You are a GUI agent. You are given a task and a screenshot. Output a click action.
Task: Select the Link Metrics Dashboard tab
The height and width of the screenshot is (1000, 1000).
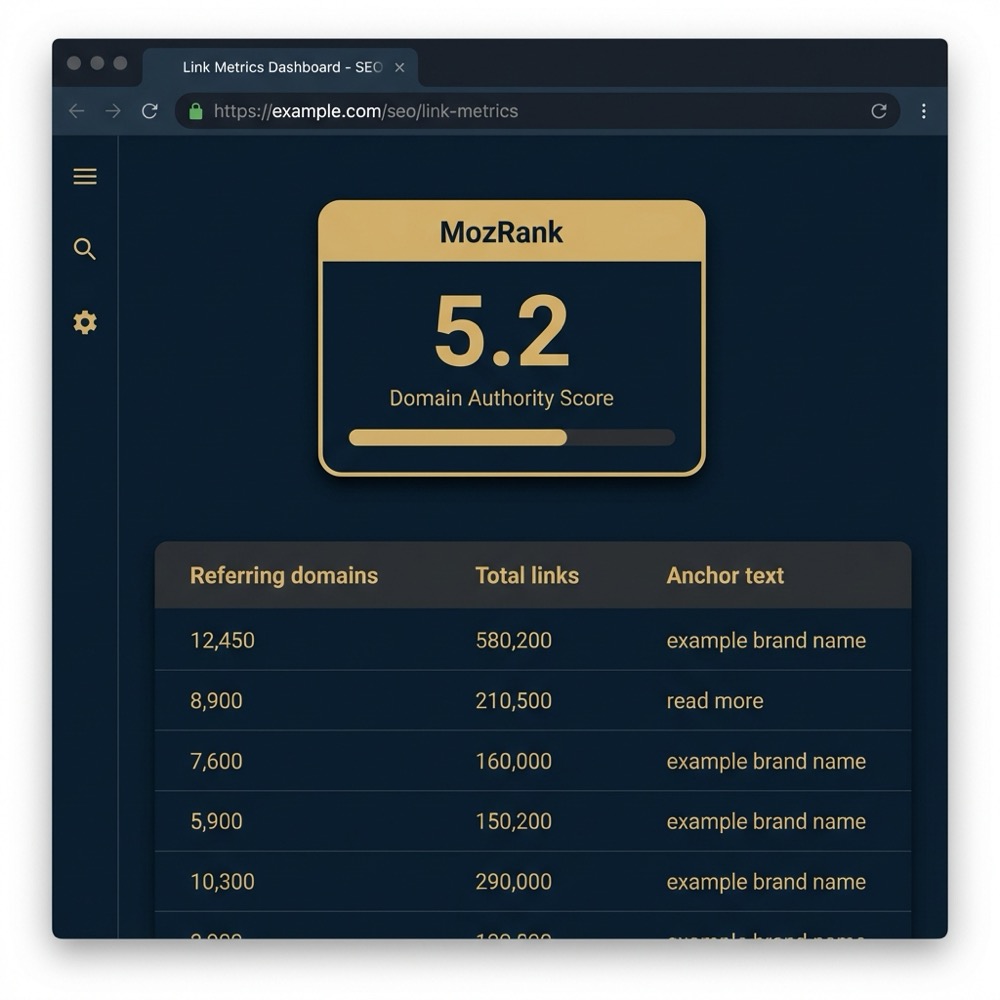tap(281, 67)
